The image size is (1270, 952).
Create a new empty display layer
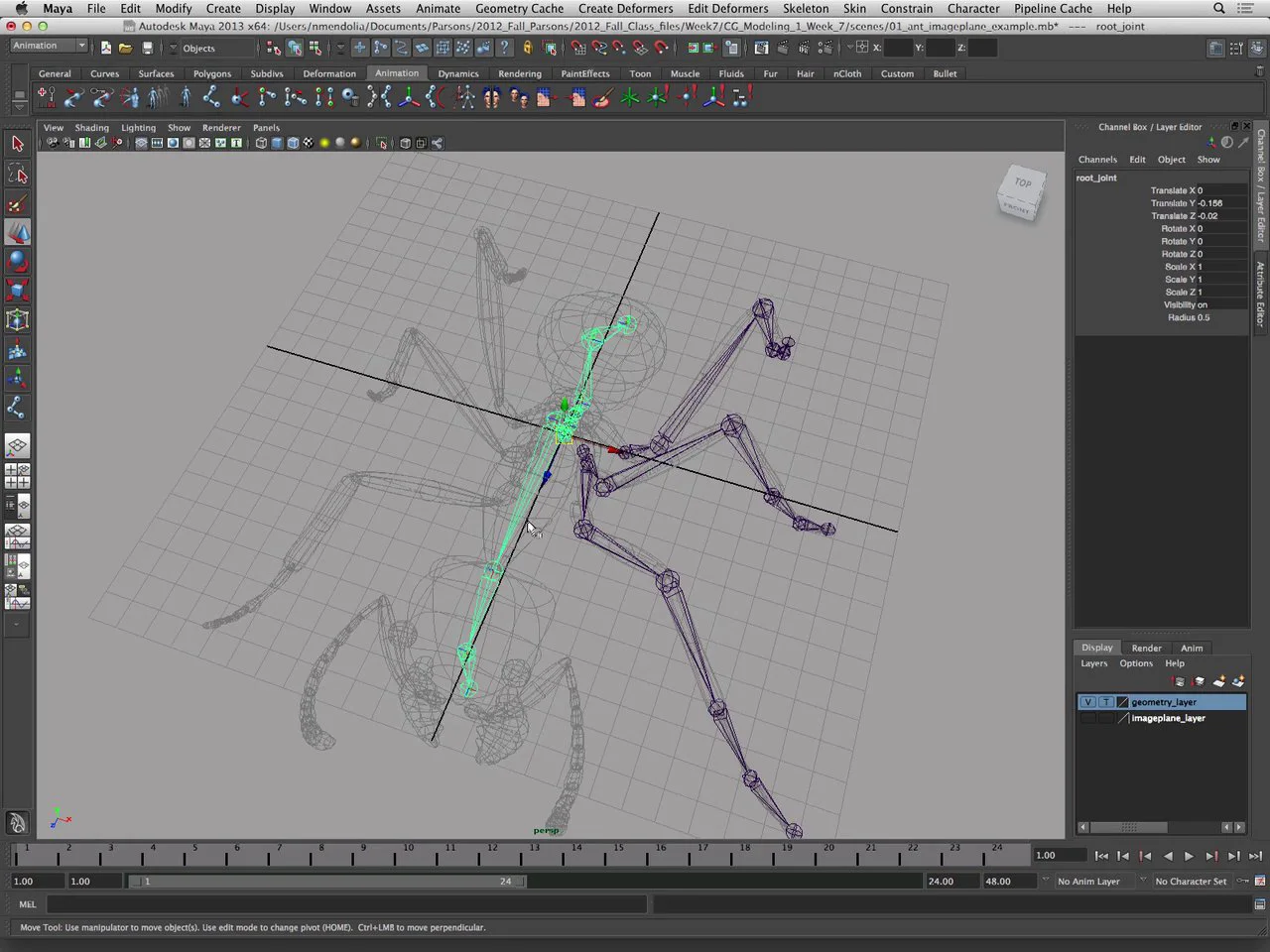point(1219,681)
